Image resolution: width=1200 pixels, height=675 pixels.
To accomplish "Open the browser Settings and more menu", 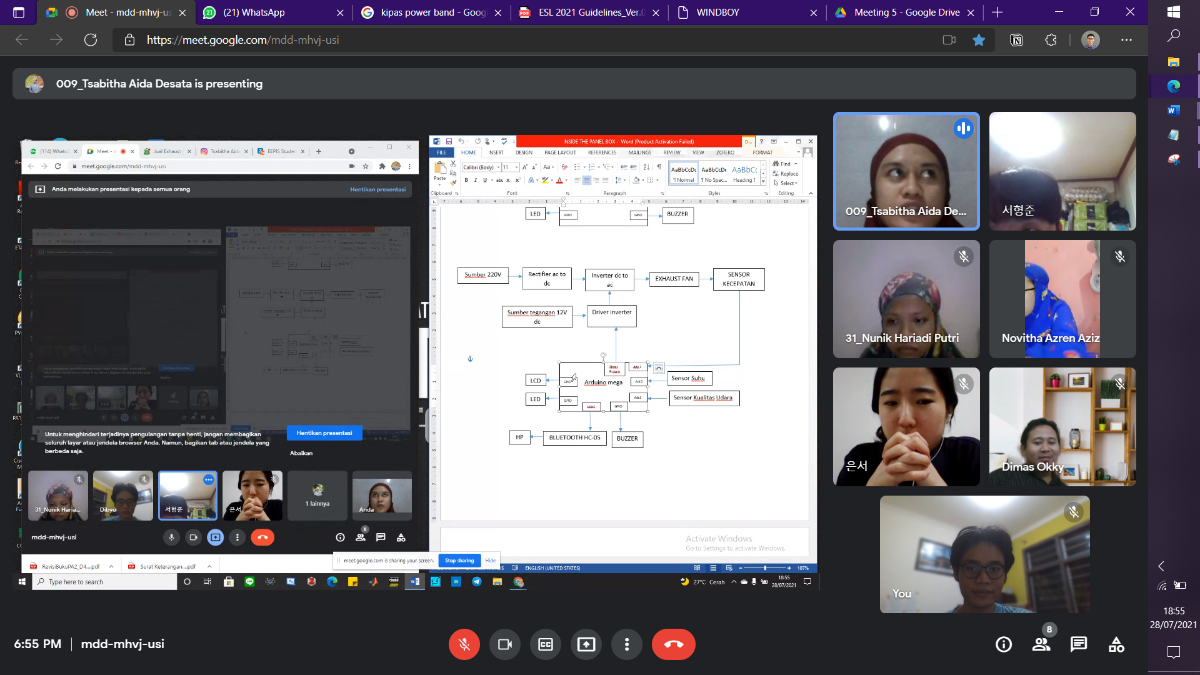I will [1125, 40].
